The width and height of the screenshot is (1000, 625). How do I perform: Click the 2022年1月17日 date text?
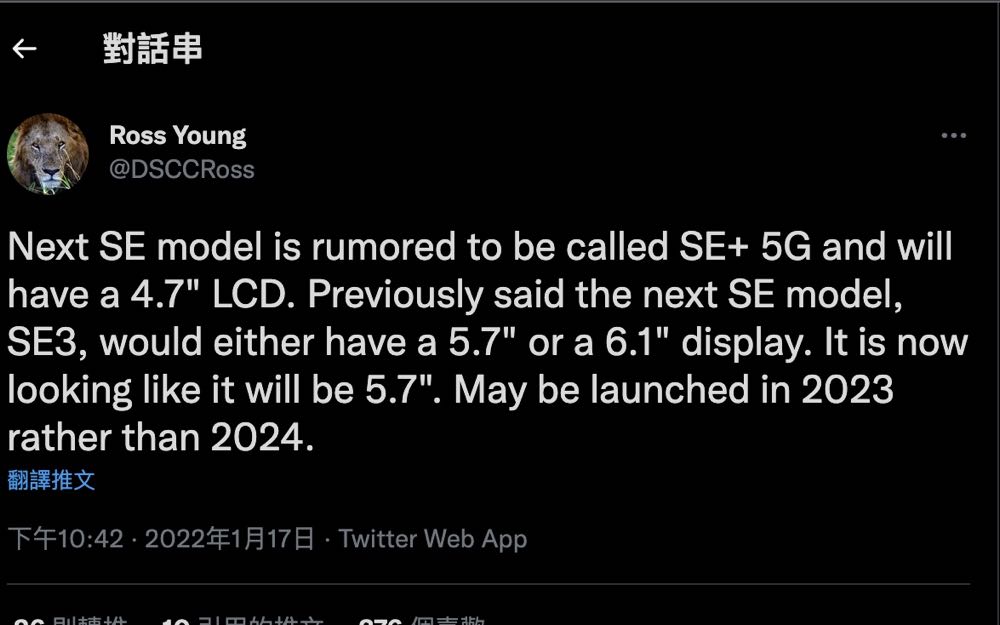(x=229, y=539)
